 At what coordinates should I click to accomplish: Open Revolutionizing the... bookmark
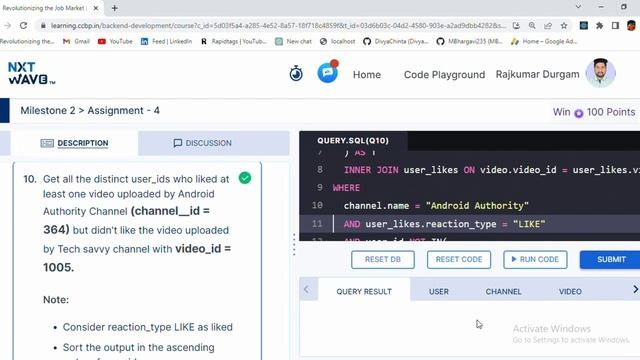(x=27, y=41)
